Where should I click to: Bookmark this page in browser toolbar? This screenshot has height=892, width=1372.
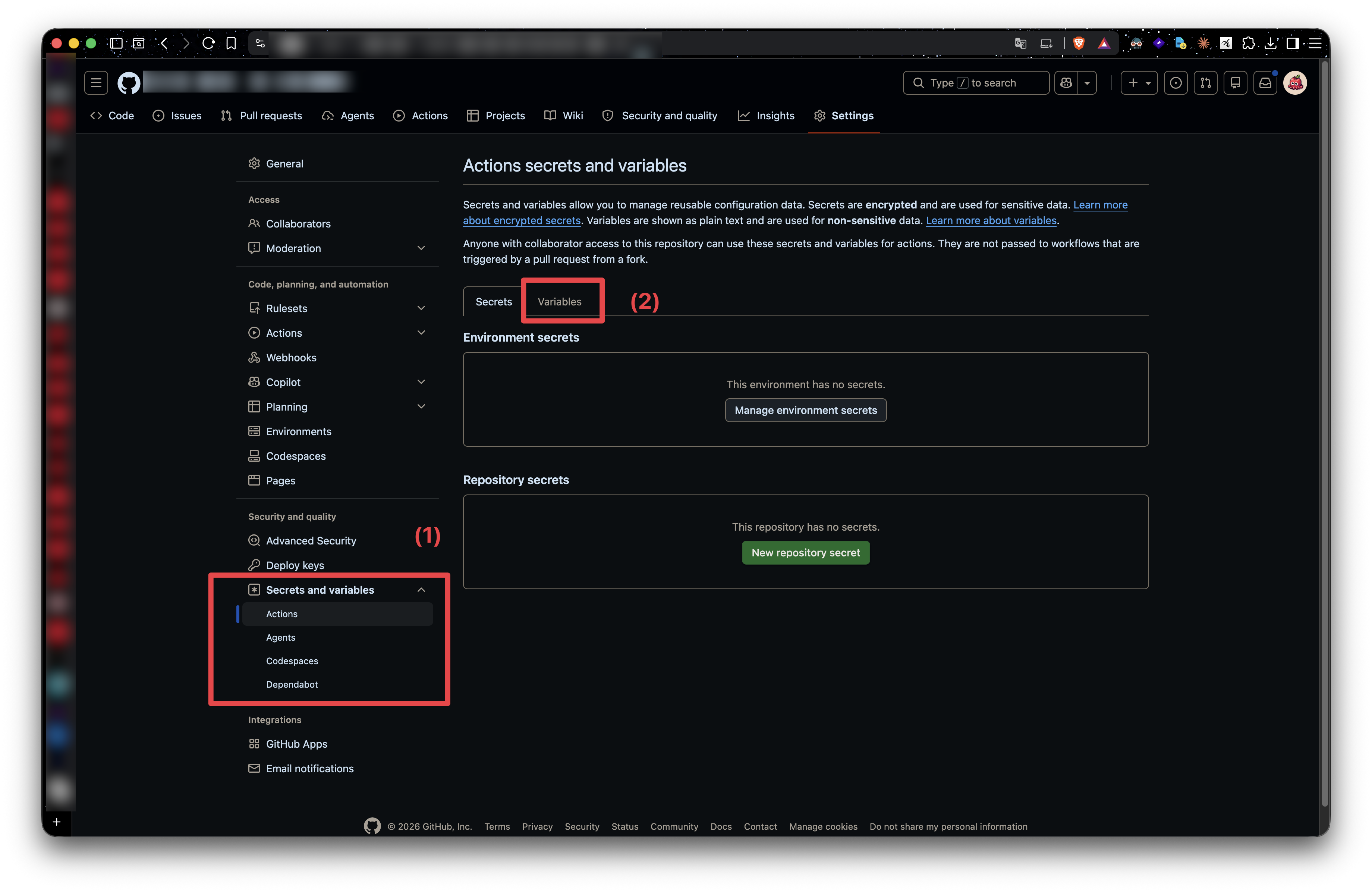(231, 43)
